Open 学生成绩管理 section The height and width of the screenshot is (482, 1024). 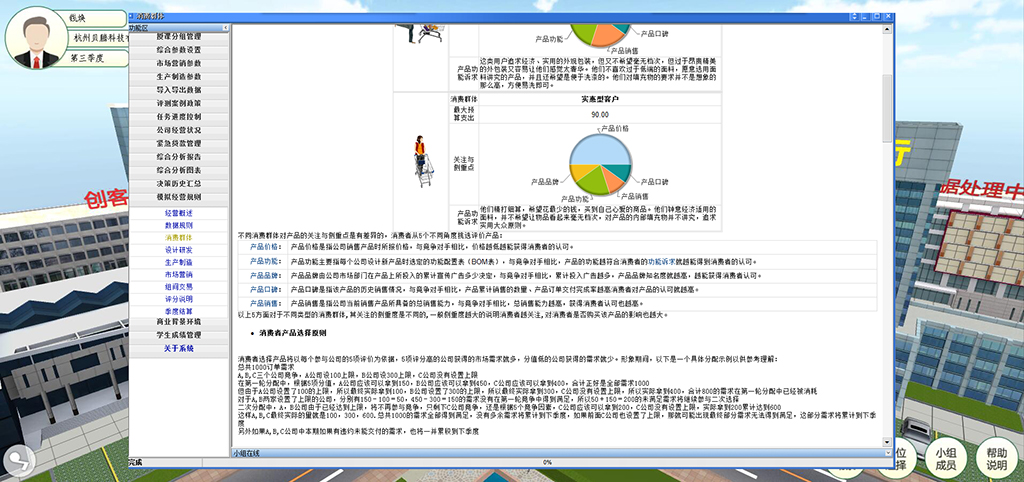click(x=179, y=335)
